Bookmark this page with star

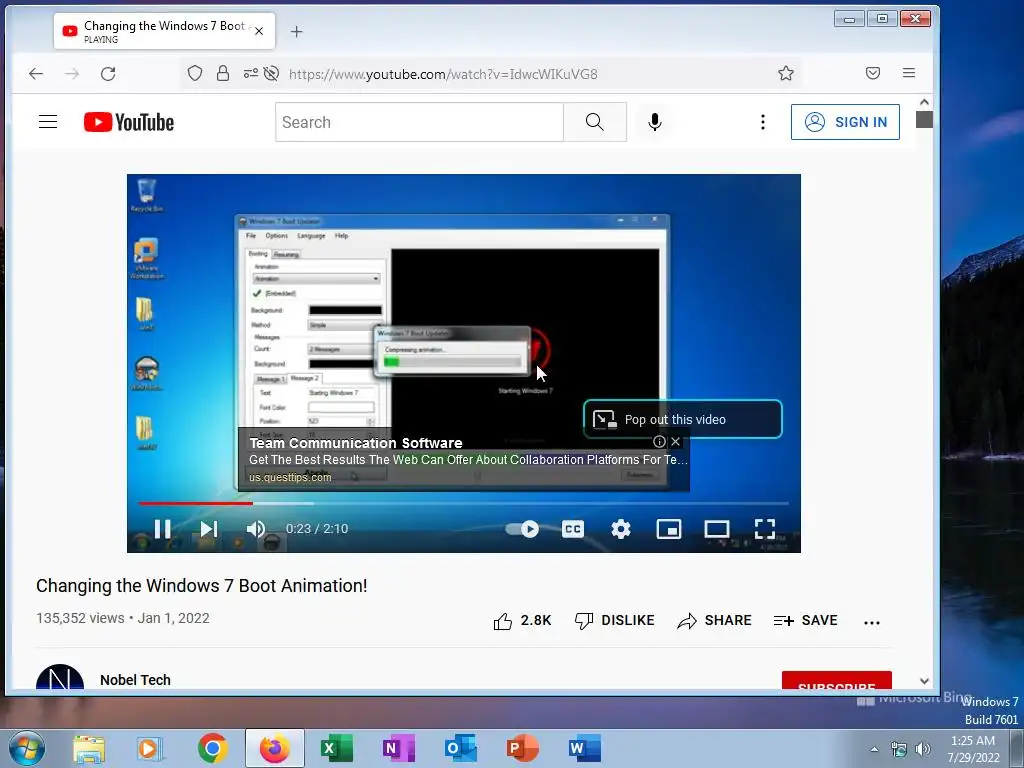[786, 73]
